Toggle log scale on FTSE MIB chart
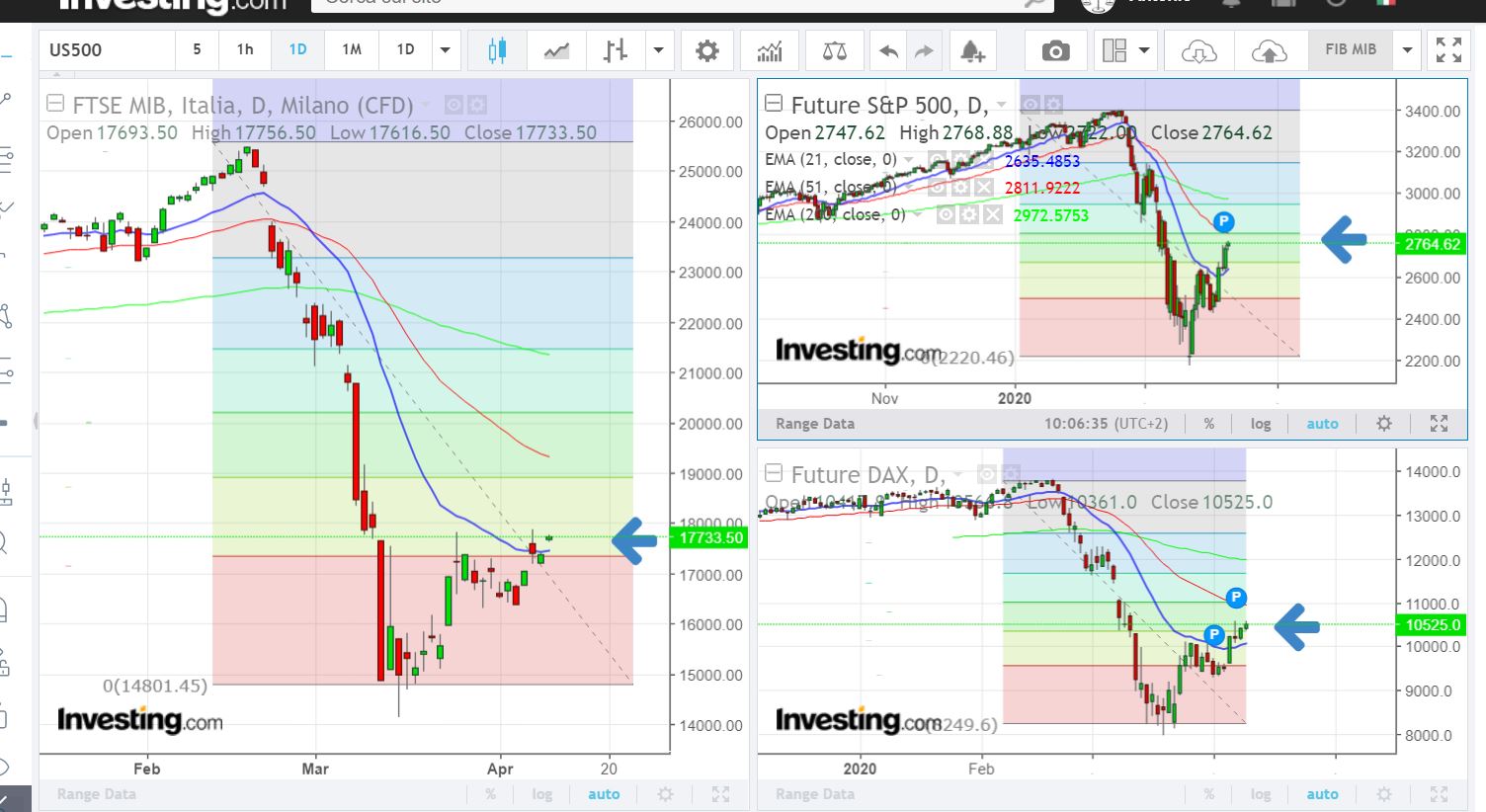 click(x=542, y=794)
